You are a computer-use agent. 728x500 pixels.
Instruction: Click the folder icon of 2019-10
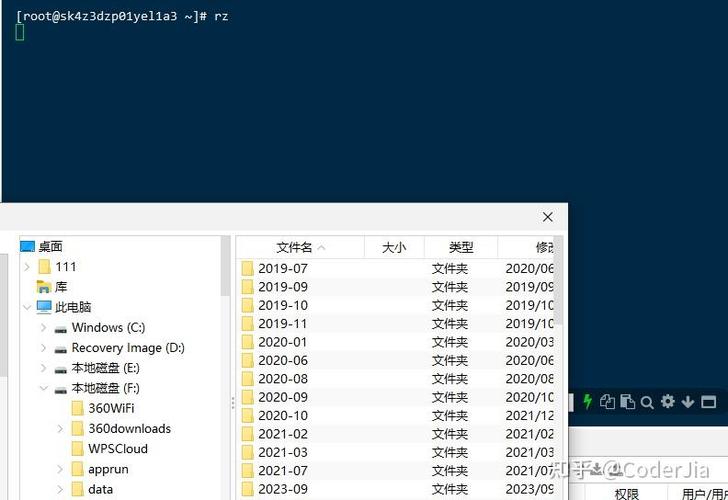[247, 305]
